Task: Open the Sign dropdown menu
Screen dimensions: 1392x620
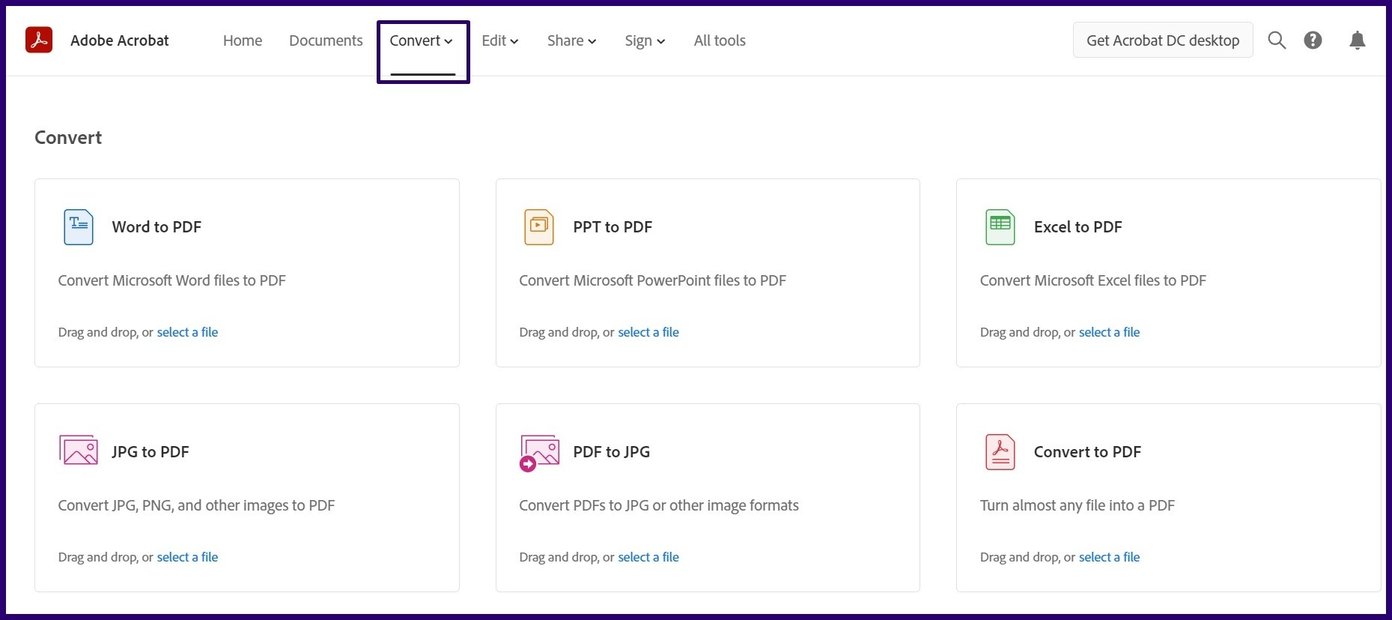Action: (645, 41)
